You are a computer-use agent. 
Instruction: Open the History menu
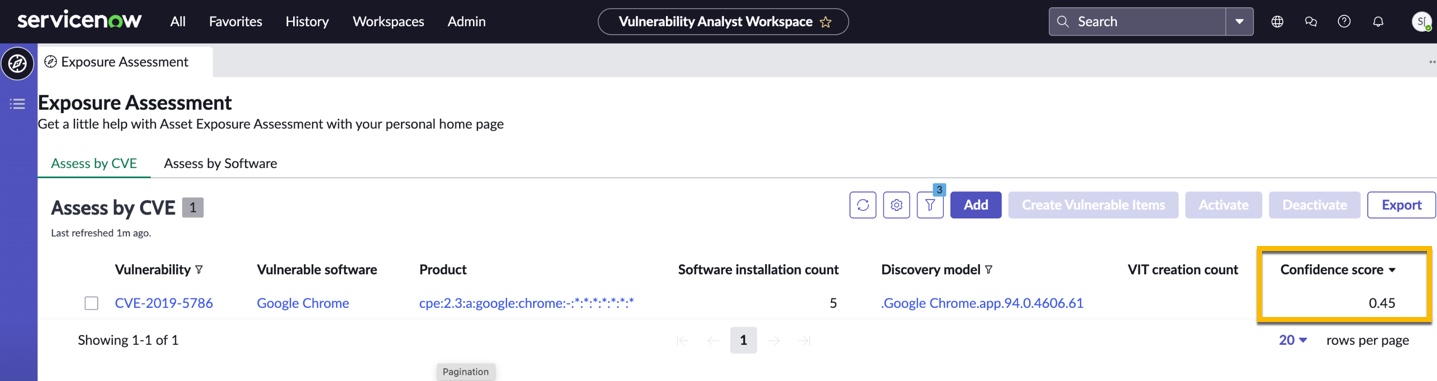[x=307, y=21]
